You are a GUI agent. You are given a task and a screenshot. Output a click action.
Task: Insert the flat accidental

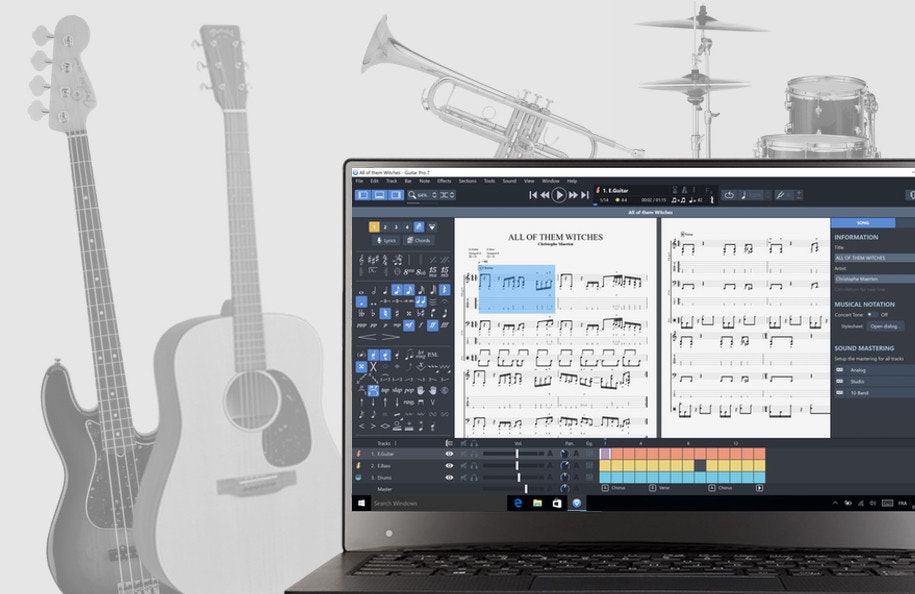(x=373, y=313)
